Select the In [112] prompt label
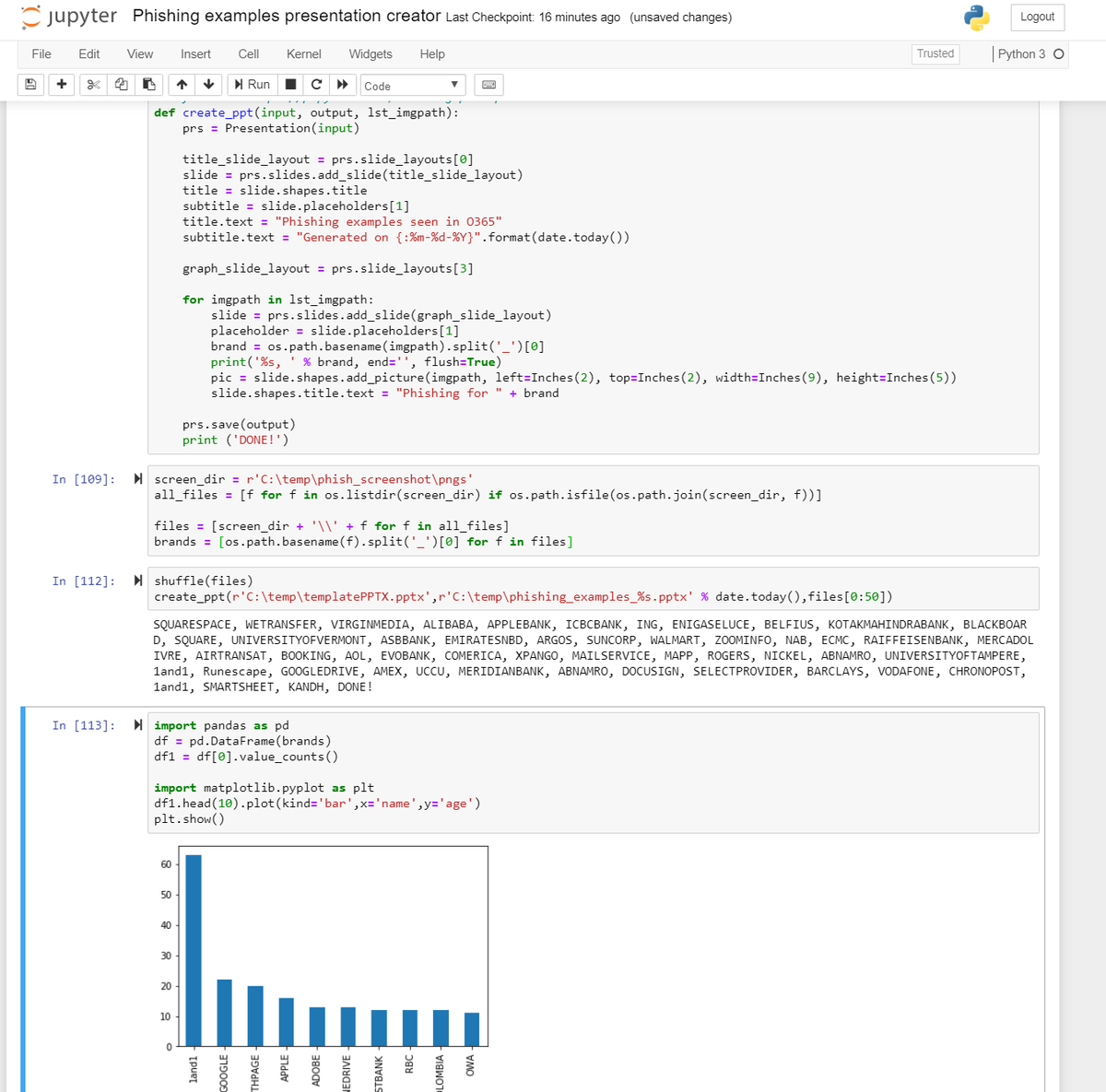The width and height of the screenshot is (1106, 1092). pyautogui.click(x=84, y=581)
